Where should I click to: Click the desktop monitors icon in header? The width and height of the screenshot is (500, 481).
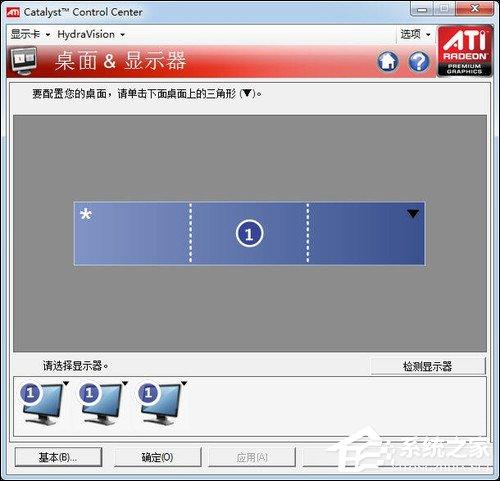[24, 61]
